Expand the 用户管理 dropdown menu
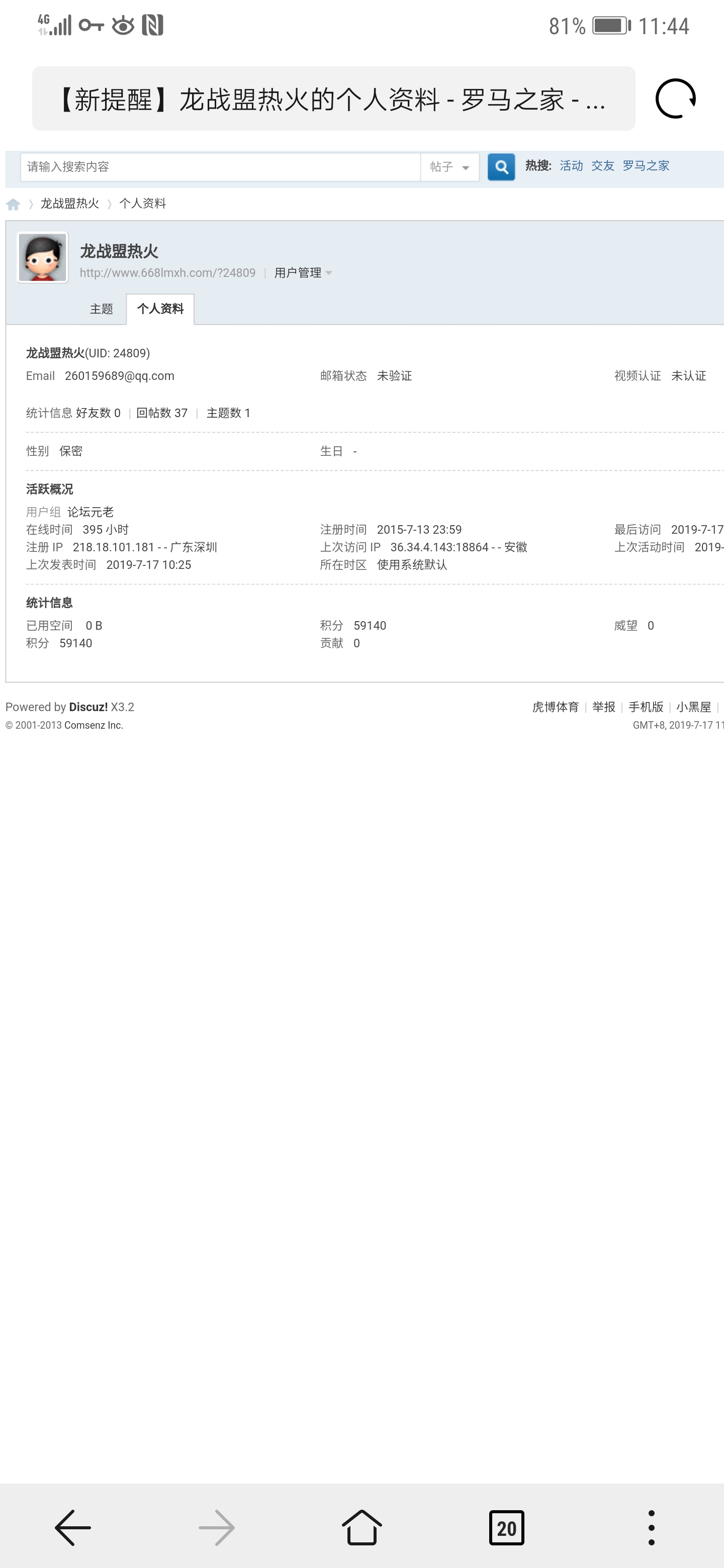The height and width of the screenshot is (1568, 724). (x=303, y=273)
